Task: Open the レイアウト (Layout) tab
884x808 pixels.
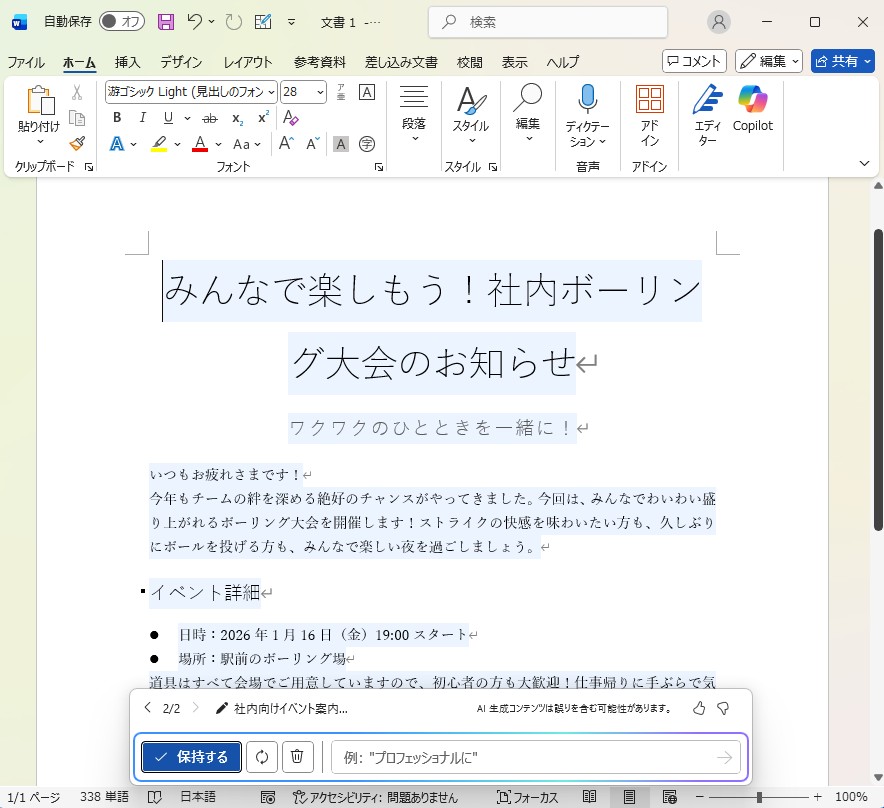Action: point(247,62)
